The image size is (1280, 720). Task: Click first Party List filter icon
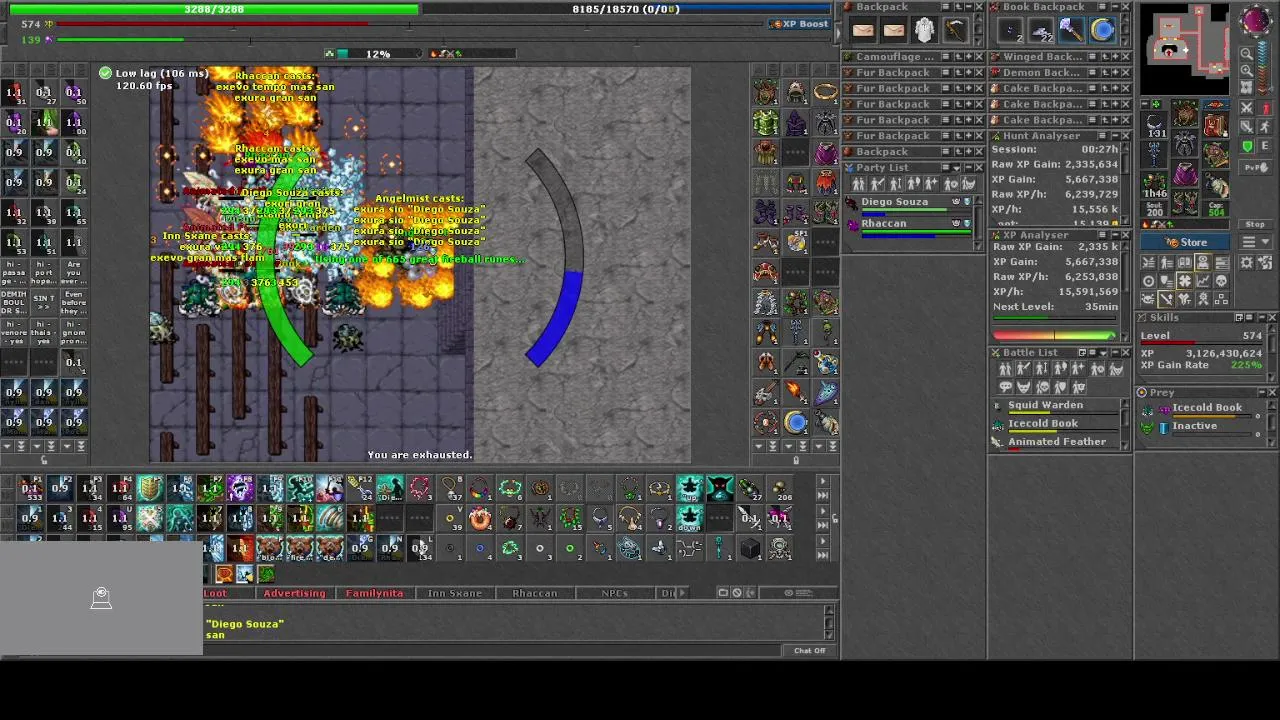point(858,184)
